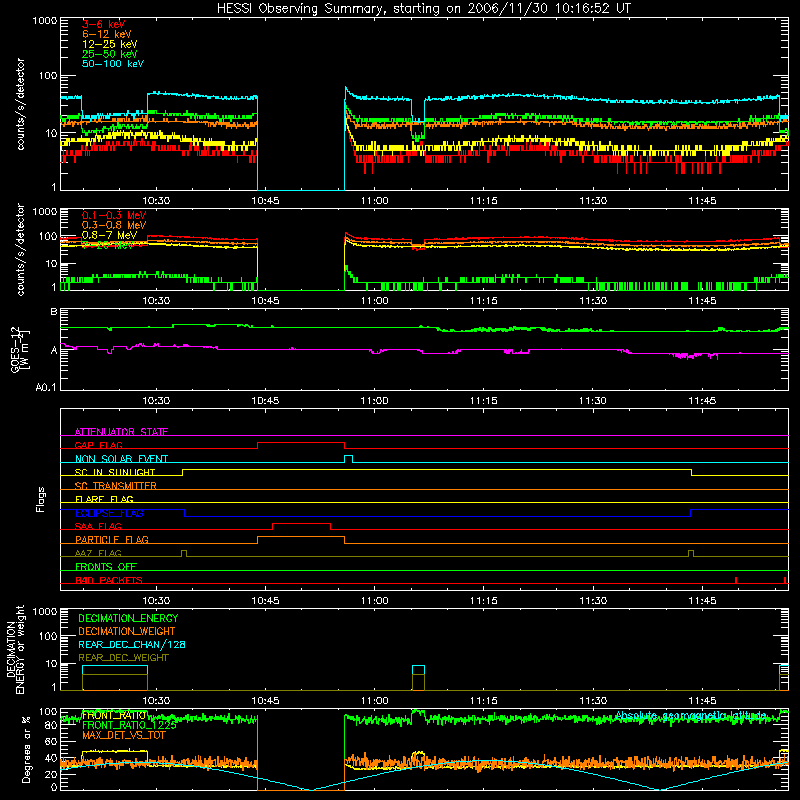This screenshot has height=800, width=800.
Task: Select the 6-12 keV legend entry
Action: point(107,34)
